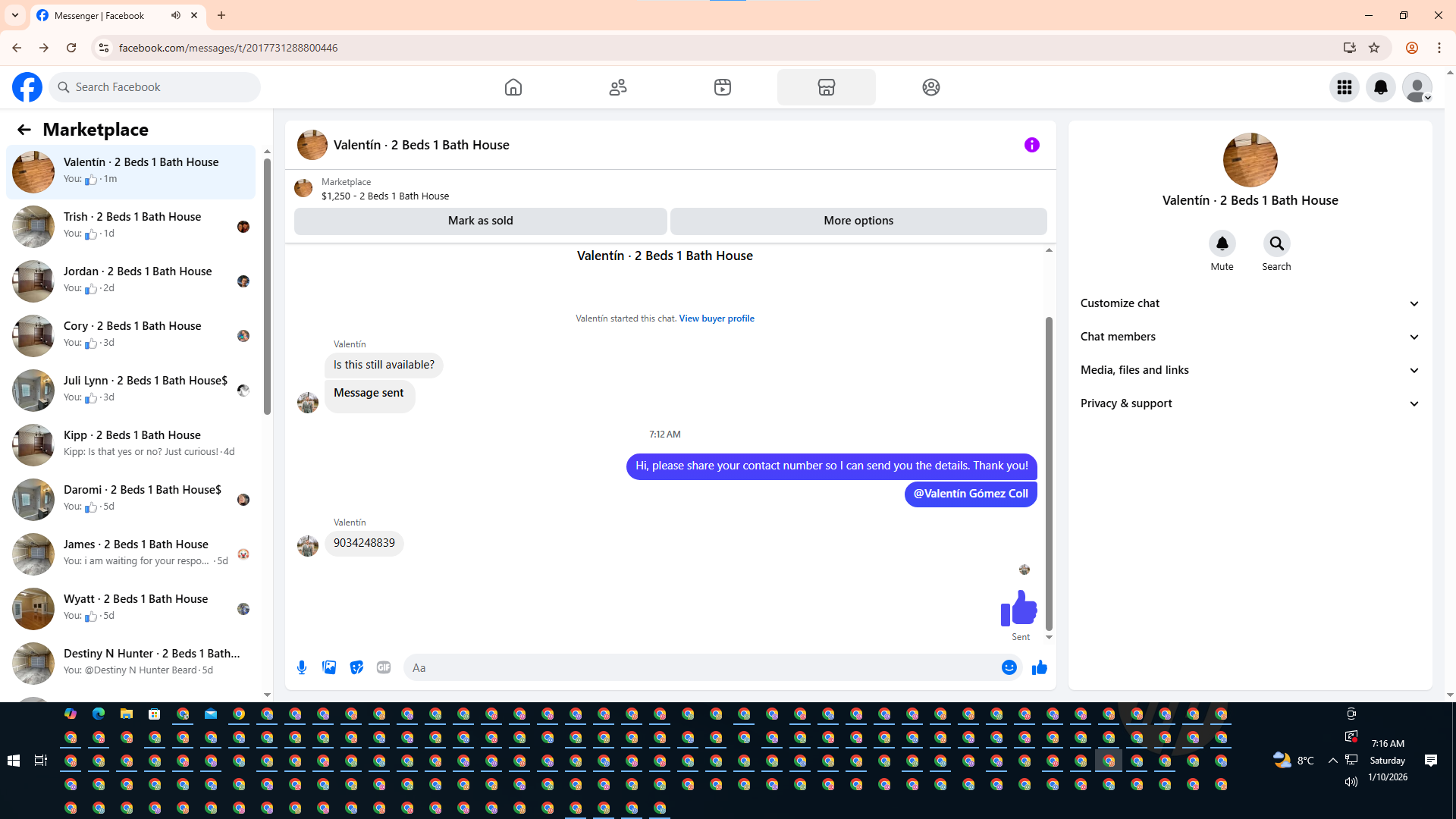This screenshot has width=1456, height=819.
Task: Search within conversation using the magnifier icon
Action: (x=1276, y=243)
